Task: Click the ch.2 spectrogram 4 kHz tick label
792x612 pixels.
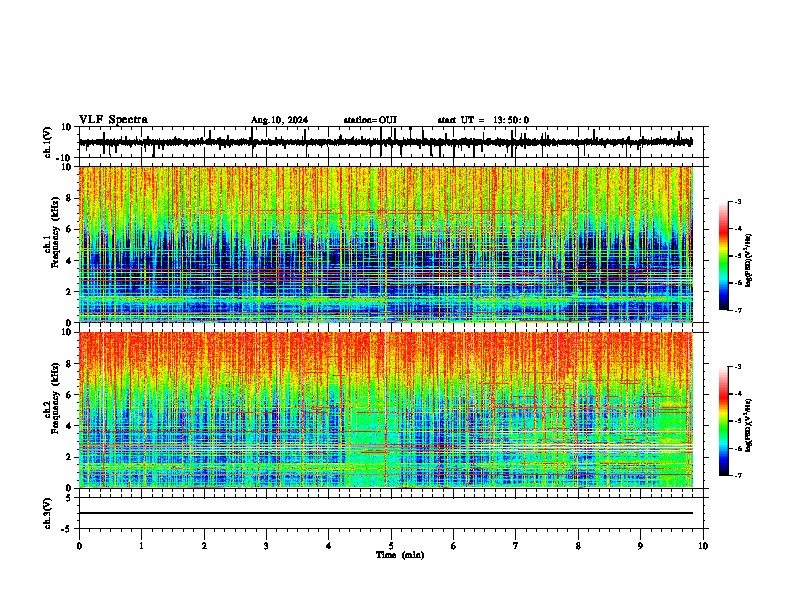Action: (x=69, y=426)
